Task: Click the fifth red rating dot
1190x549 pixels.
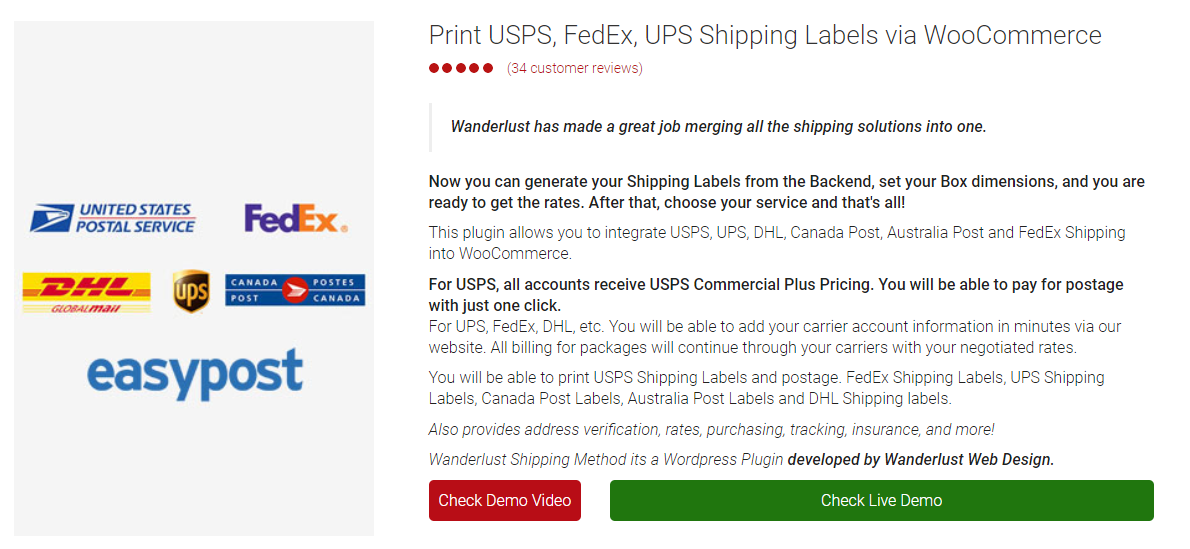Action: (x=487, y=68)
